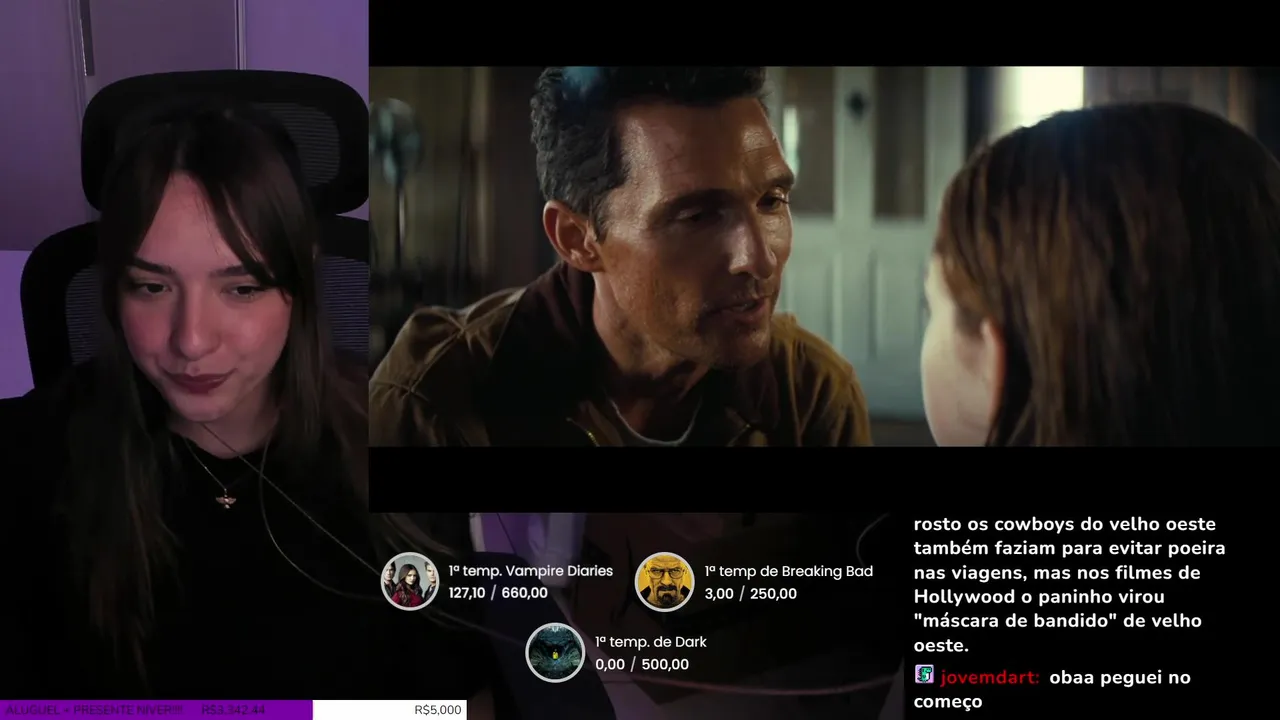Click the '127,10 / 660,00' goal amount
The image size is (1280, 720).
pos(498,593)
